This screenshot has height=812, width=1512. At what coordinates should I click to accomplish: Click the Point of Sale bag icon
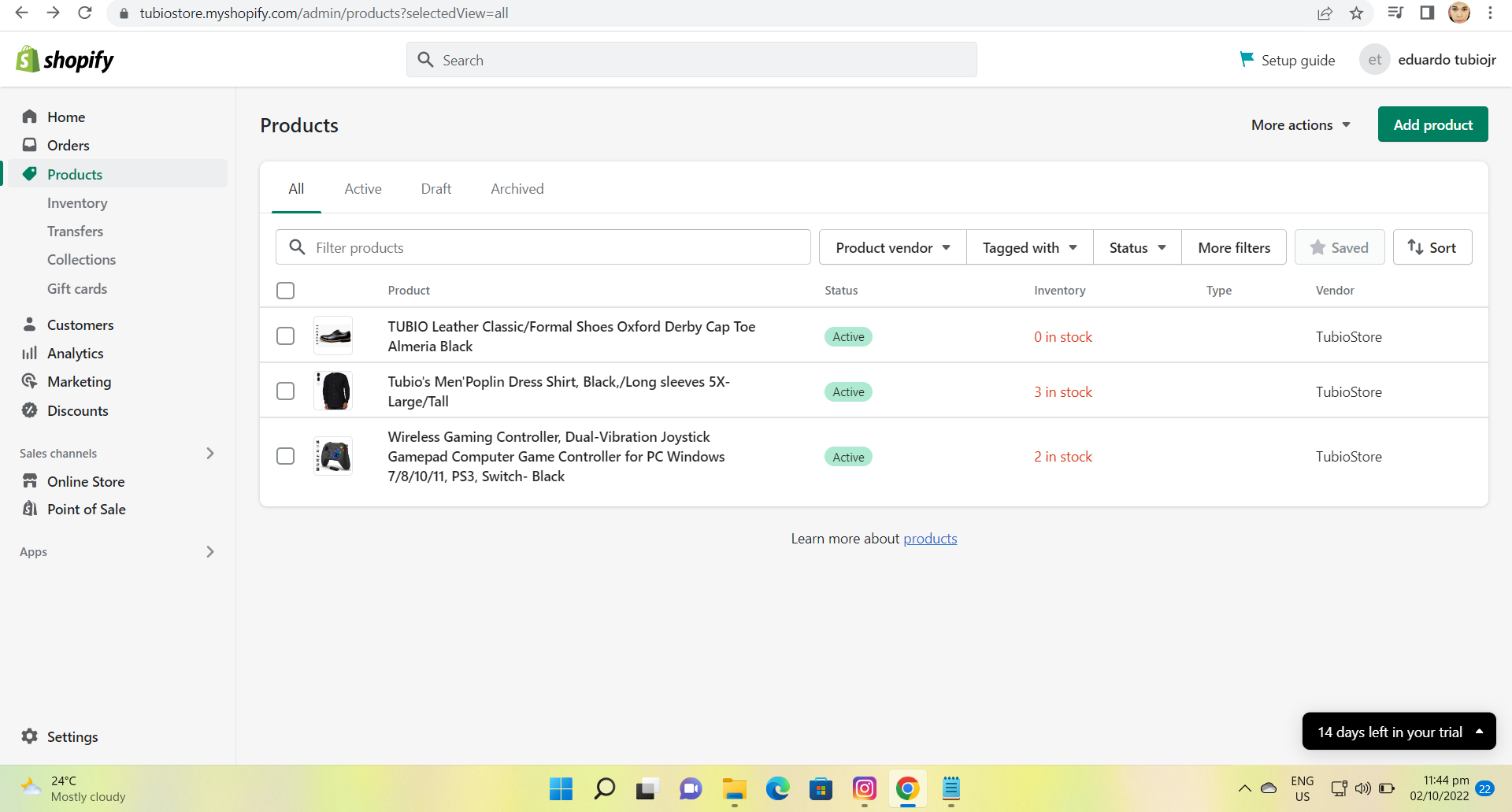pos(30,509)
